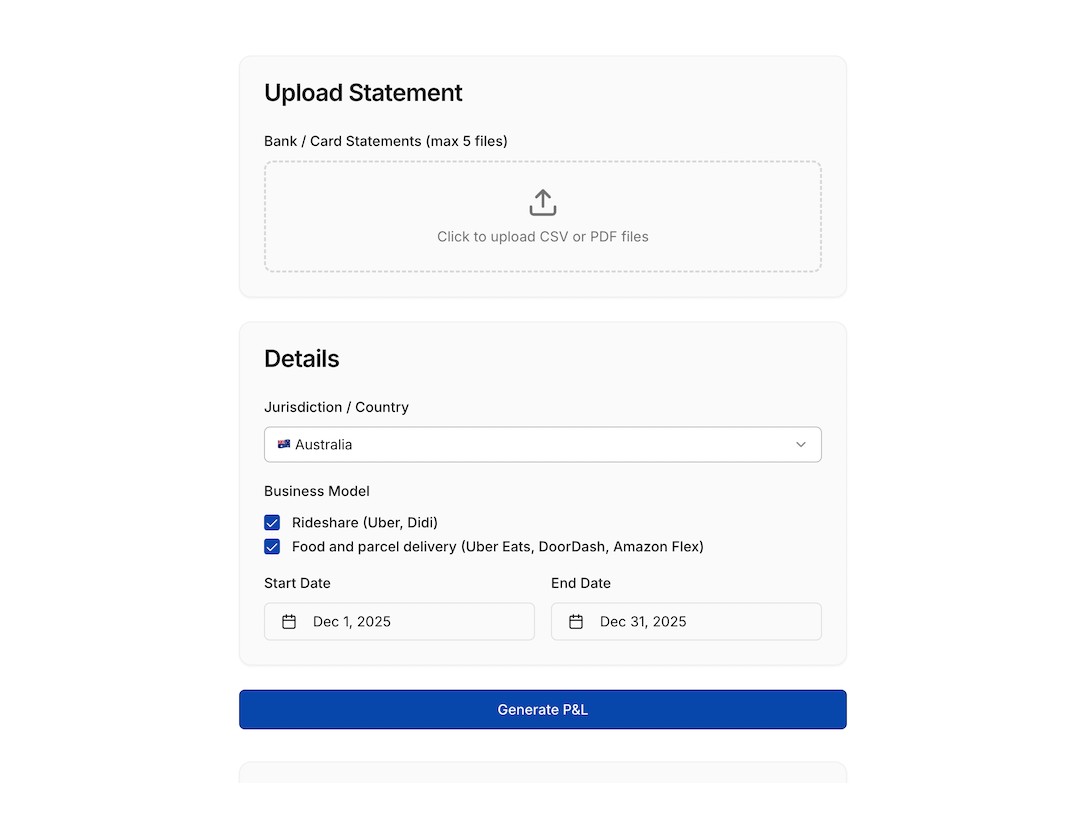Expand the jurisdiction dropdown chevron

(800, 445)
